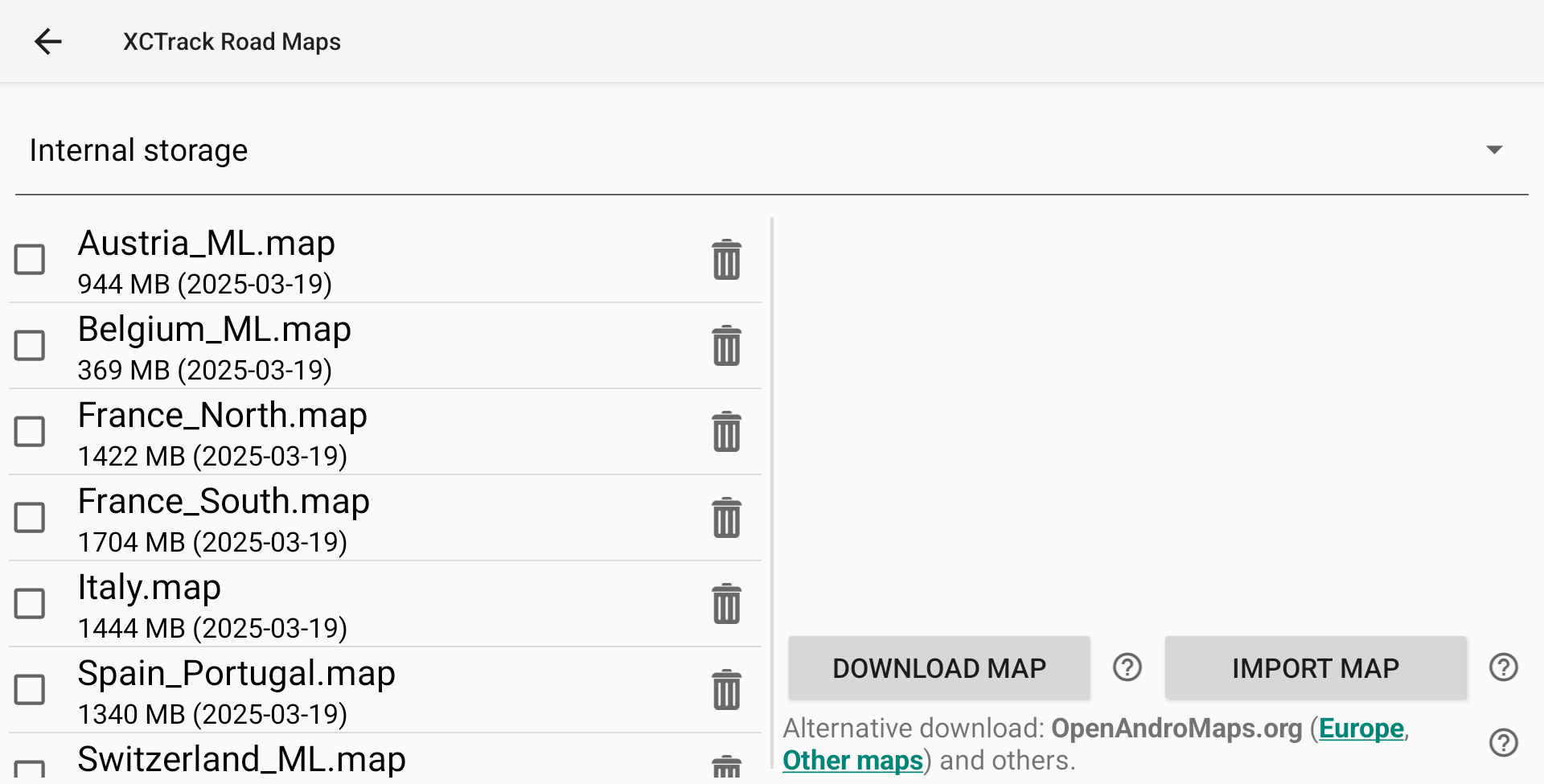Delete Spain_Portugal.map with trash icon

point(726,690)
